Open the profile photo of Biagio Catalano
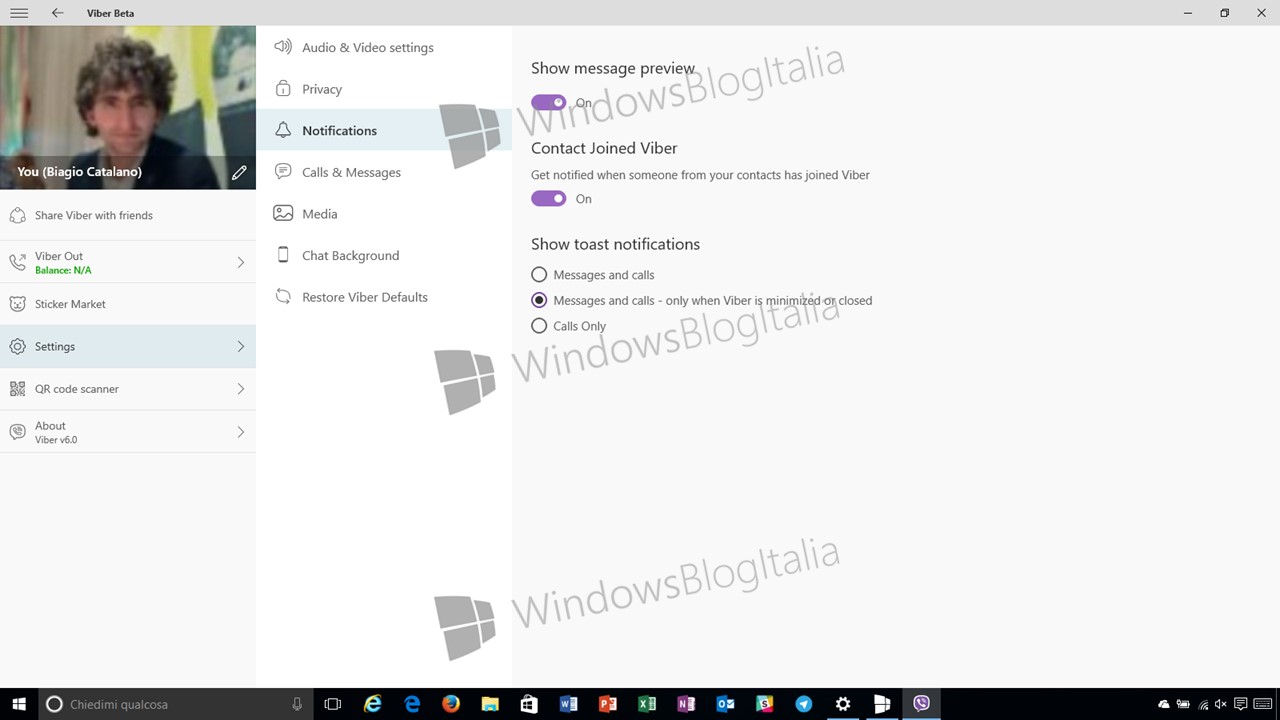 click(128, 107)
